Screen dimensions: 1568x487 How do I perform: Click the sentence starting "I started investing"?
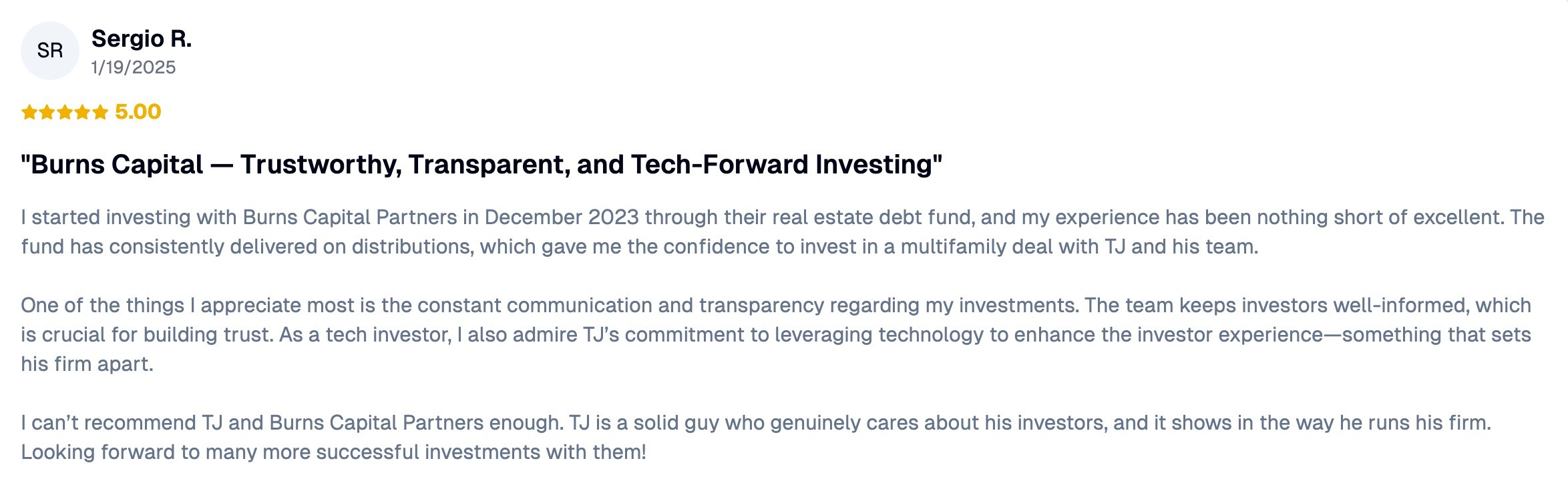tap(334, 217)
